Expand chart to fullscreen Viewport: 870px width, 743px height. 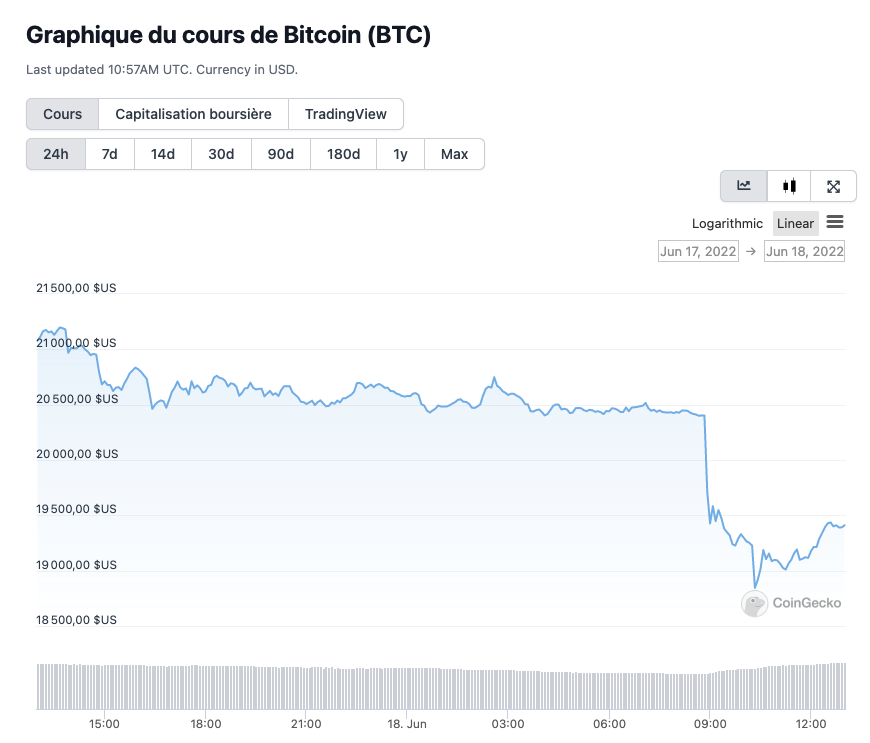(x=833, y=186)
